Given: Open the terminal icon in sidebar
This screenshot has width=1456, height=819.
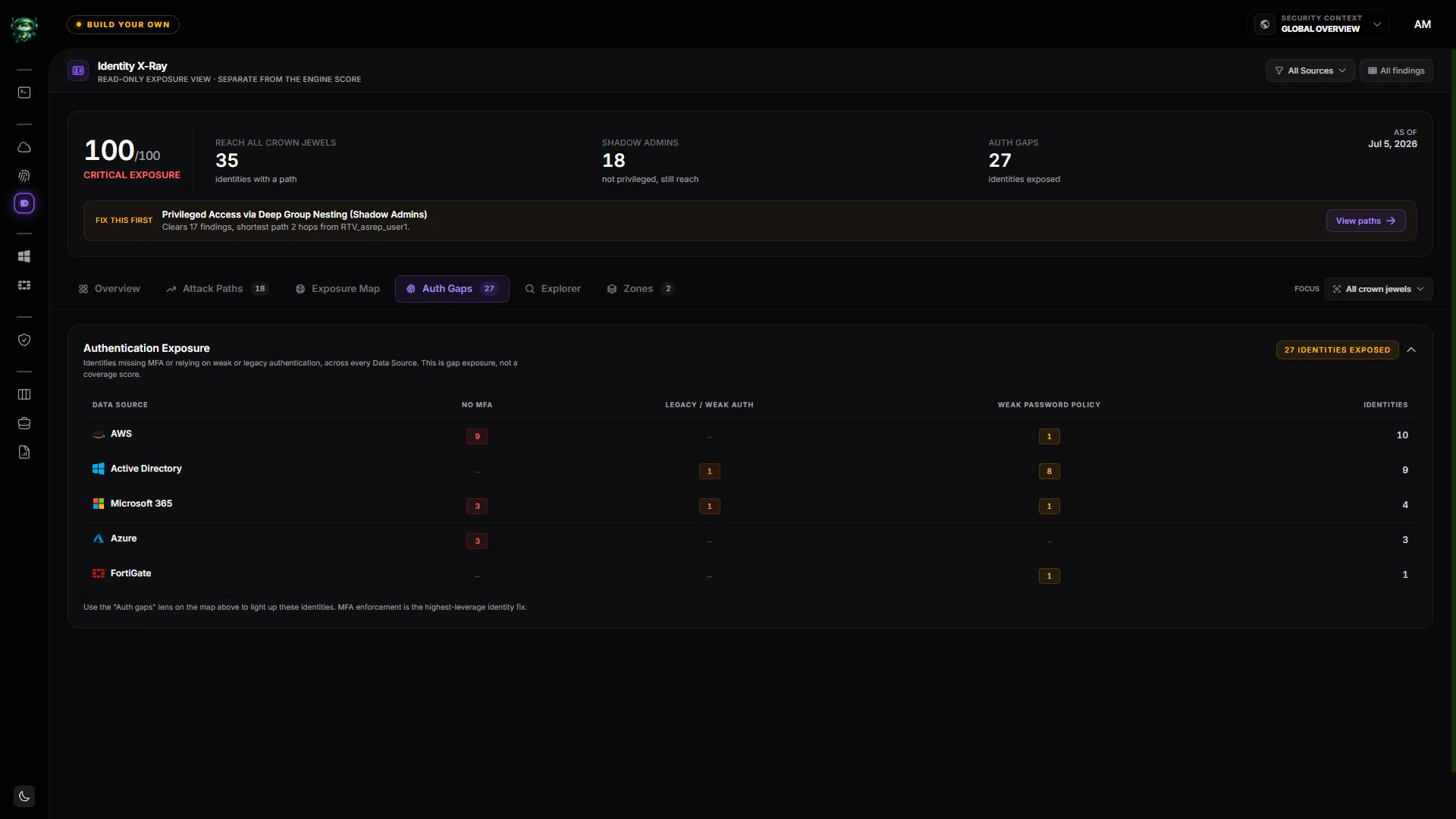Looking at the screenshot, I should [x=24, y=93].
